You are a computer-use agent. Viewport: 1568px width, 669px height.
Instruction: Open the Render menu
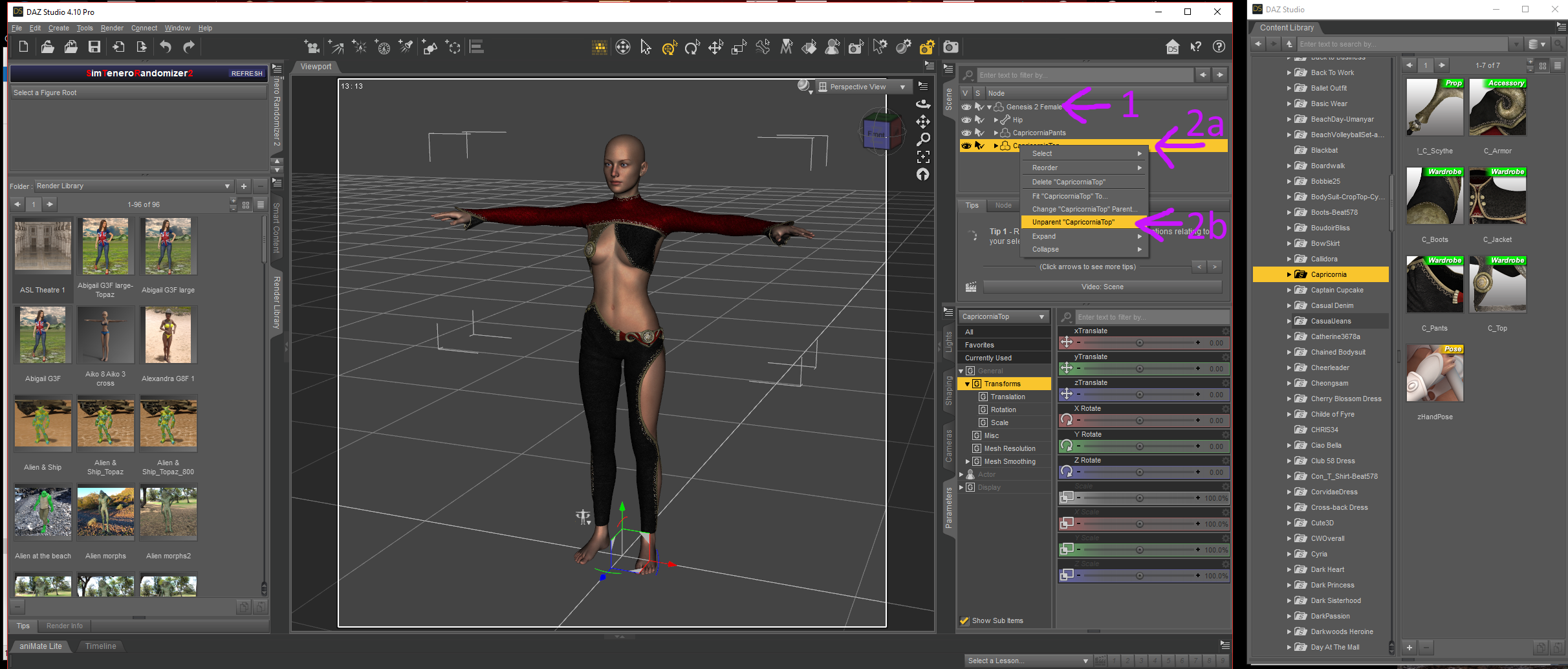click(112, 28)
